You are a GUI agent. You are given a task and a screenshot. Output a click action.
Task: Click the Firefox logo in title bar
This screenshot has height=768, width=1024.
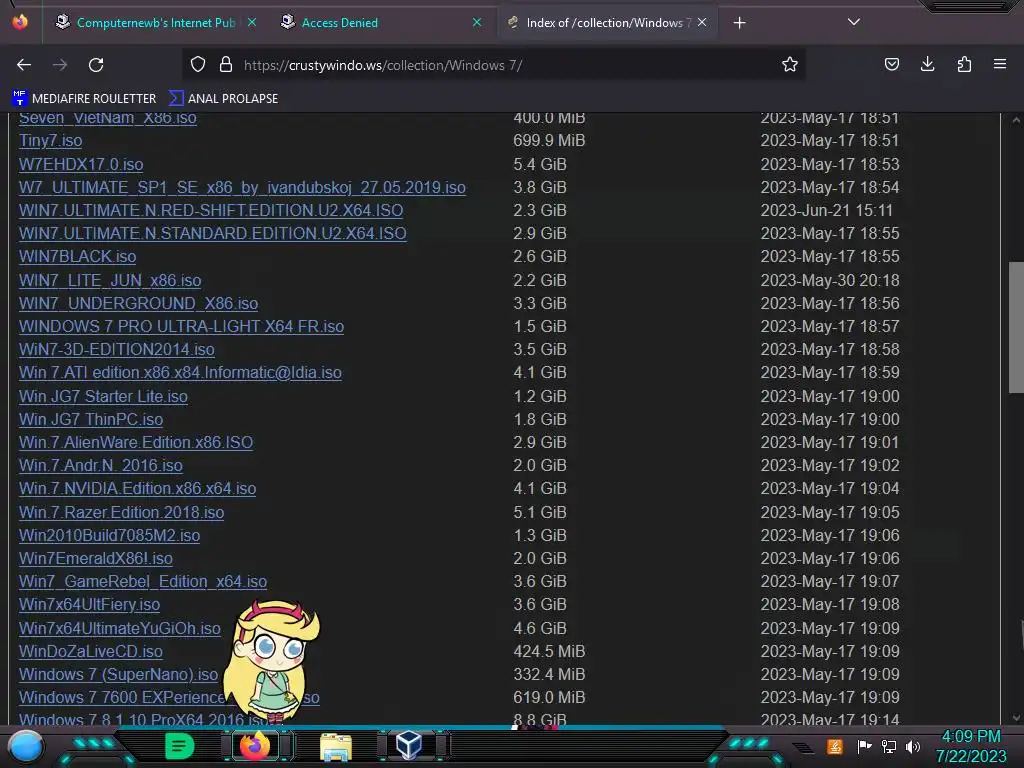click(x=20, y=22)
